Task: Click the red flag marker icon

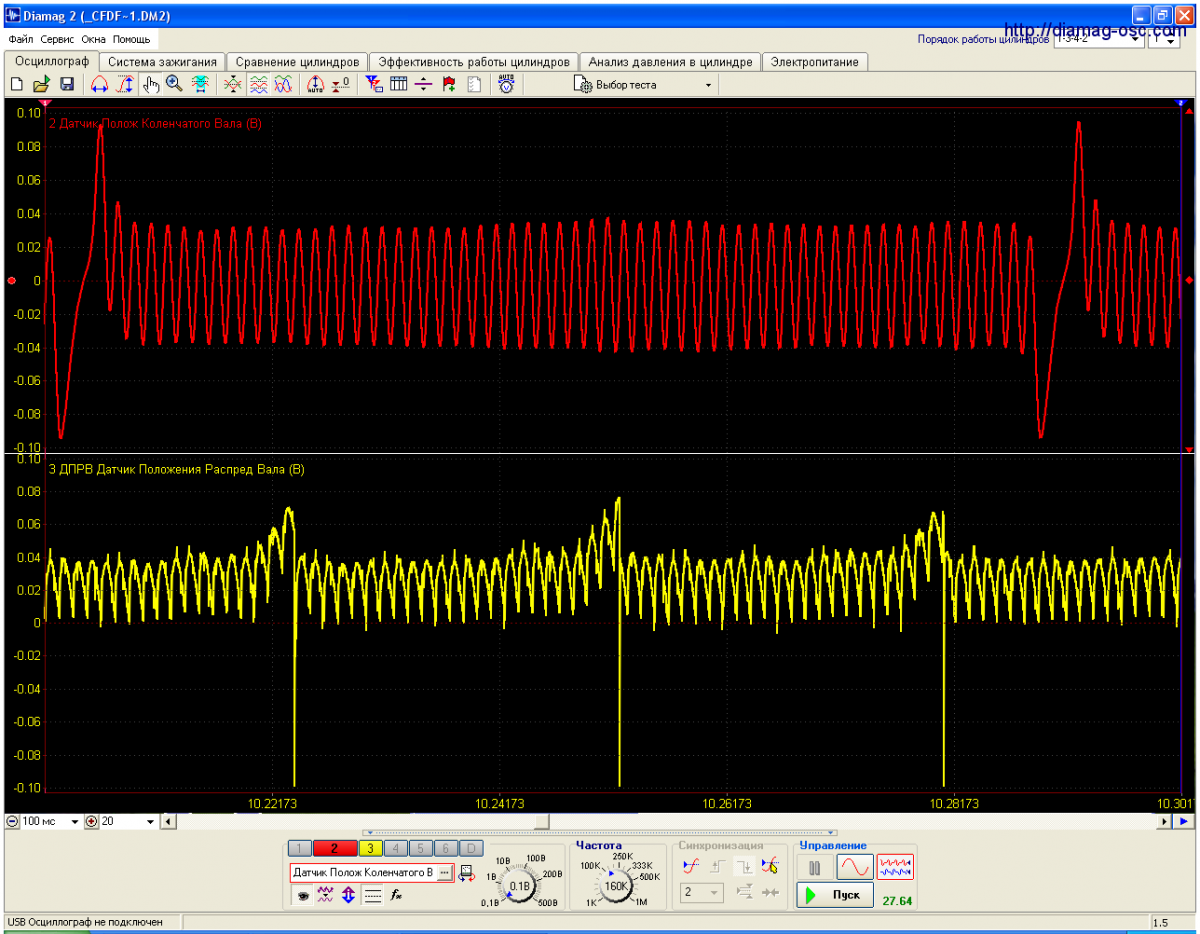Action: click(449, 85)
